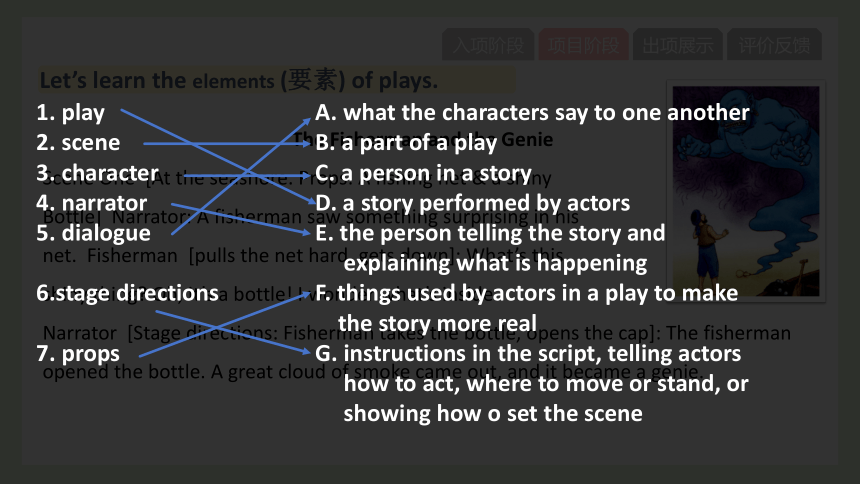Image resolution: width=860 pixels, height=484 pixels.
Task: Select definition F about things used by actors
Action: pyautogui.click(x=527, y=308)
